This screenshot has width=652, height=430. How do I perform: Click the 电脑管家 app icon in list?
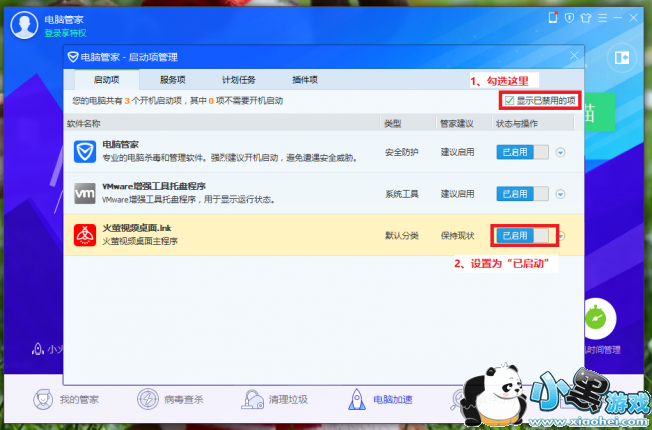click(x=85, y=152)
